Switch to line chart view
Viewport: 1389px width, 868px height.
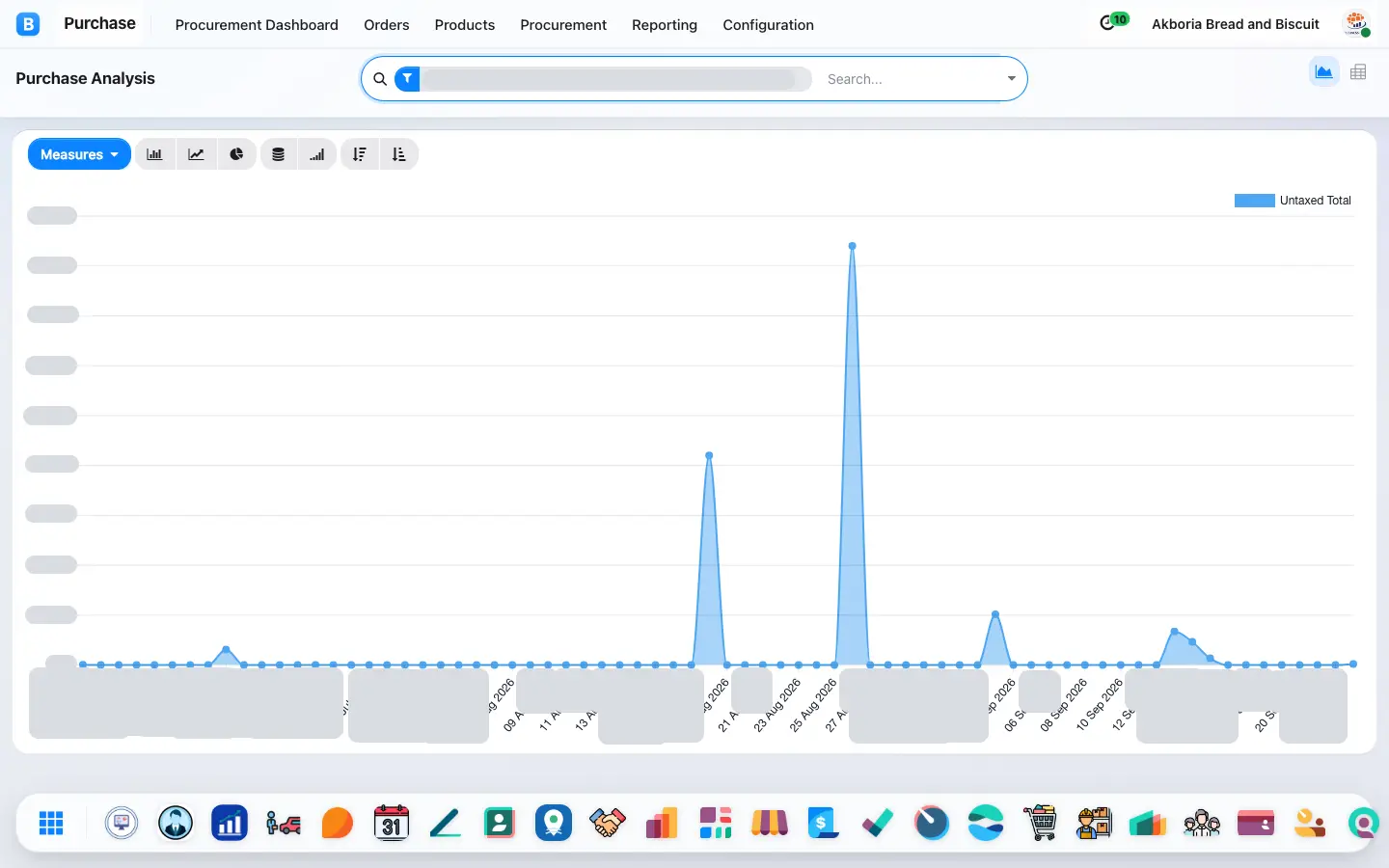tap(196, 154)
